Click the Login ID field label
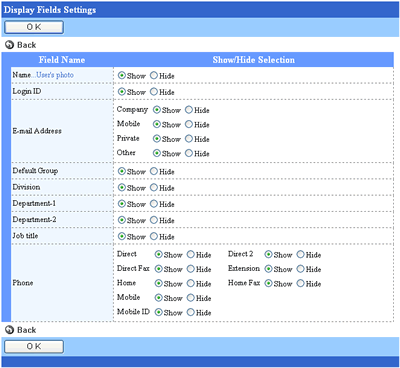 (27, 91)
